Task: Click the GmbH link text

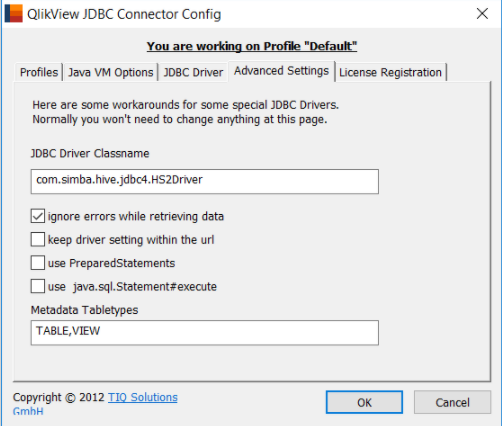Action: click(x=28, y=411)
